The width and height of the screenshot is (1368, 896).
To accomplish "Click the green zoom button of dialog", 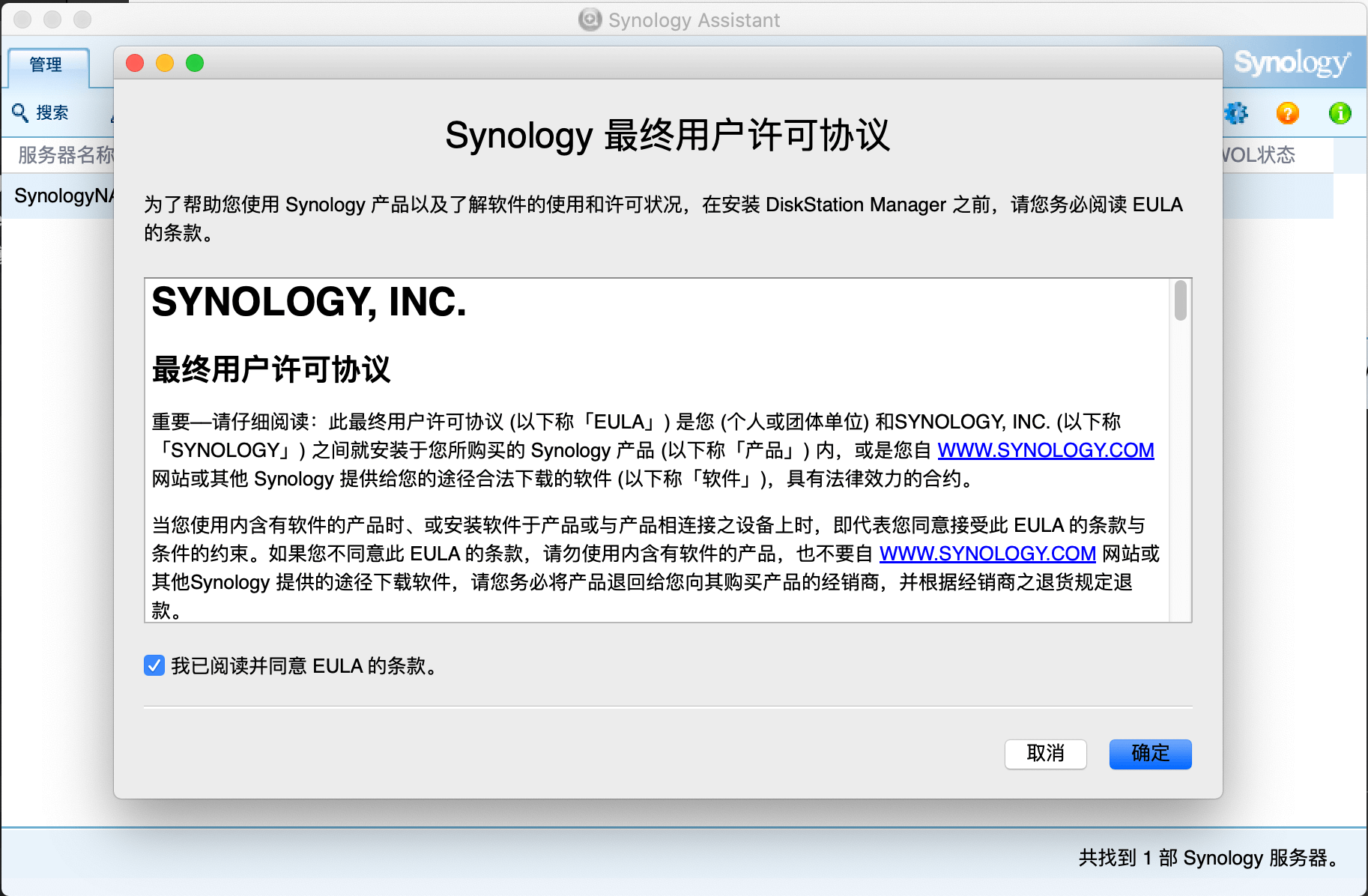I will click(195, 63).
